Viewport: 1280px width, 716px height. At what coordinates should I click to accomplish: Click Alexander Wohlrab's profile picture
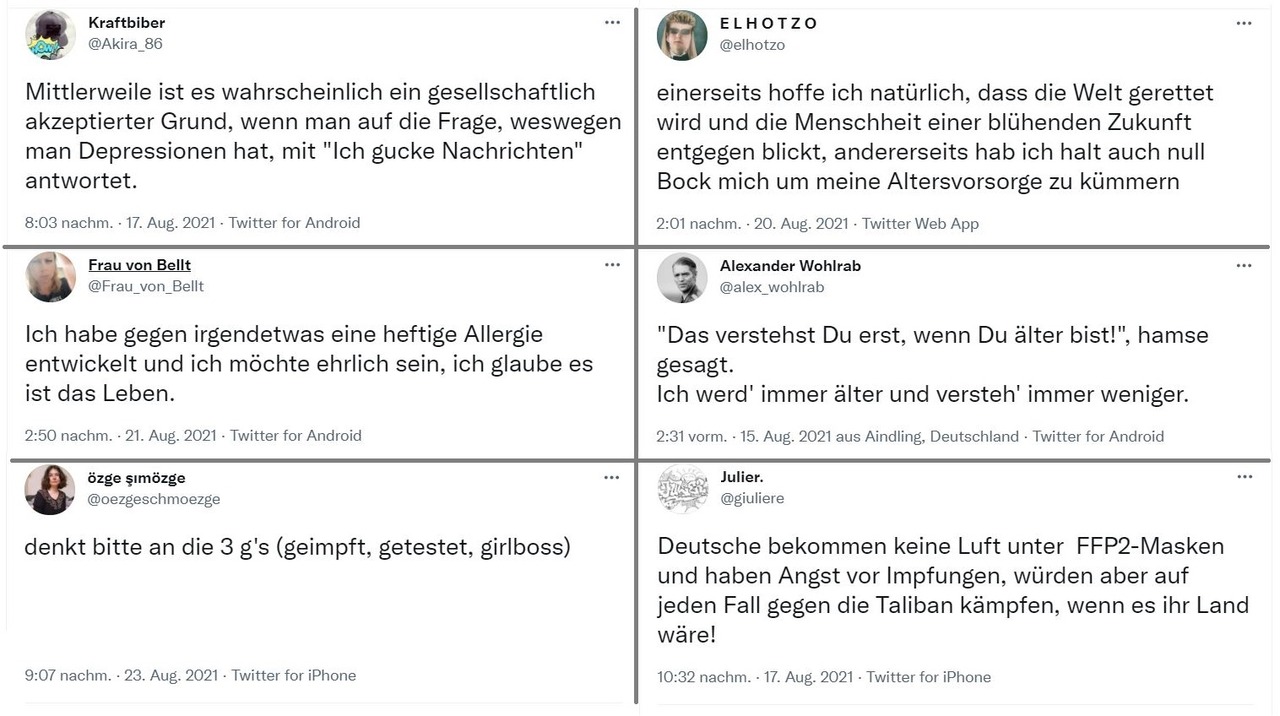pyautogui.click(x=682, y=278)
